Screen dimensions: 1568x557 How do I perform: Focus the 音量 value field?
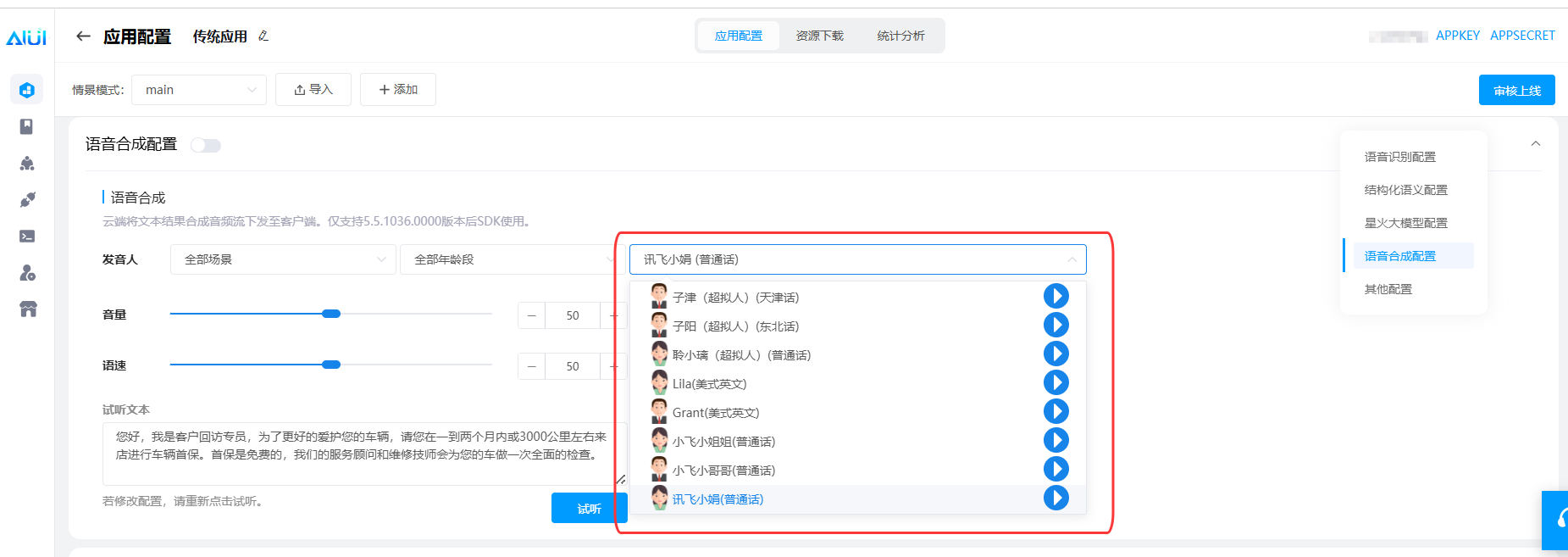573,315
